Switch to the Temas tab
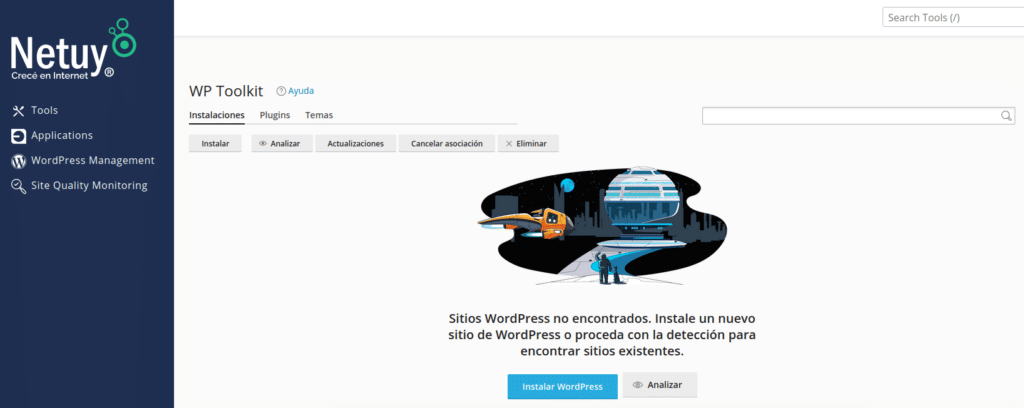This screenshot has height=408, width=1024. pyautogui.click(x=319, y=116)
